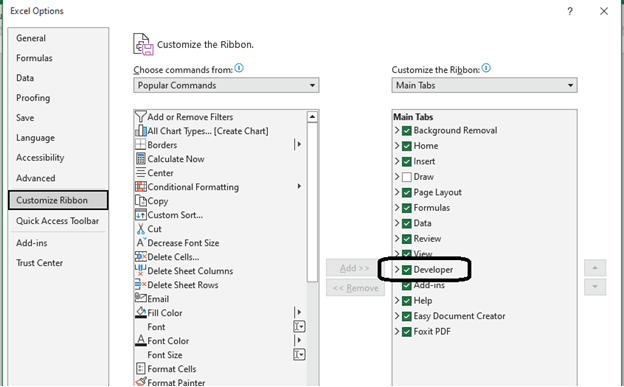Click info icon beside Choose commands from
This screenshot has width=624, height=387.
(x=239, y=68)
